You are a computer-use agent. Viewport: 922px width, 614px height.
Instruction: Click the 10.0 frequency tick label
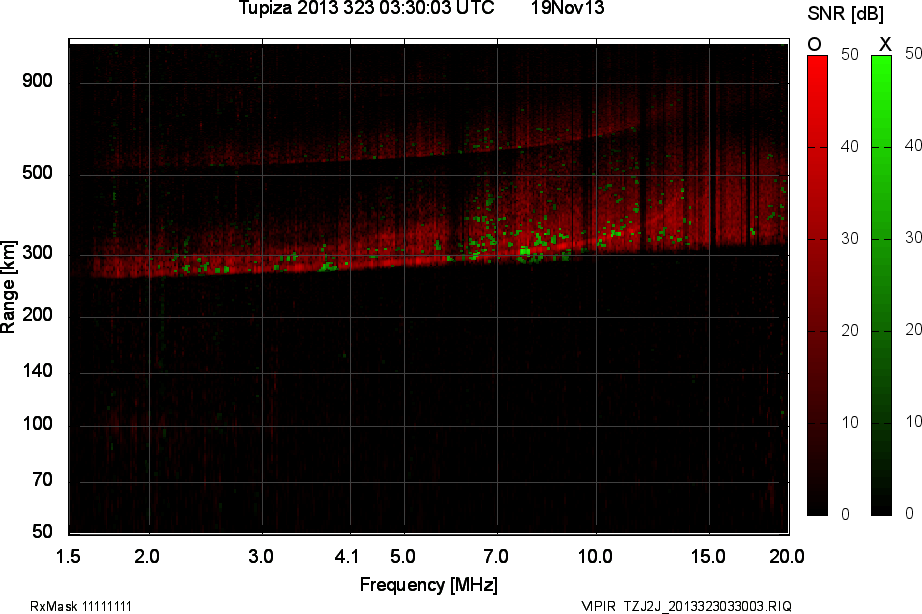[x=595, y=556]
